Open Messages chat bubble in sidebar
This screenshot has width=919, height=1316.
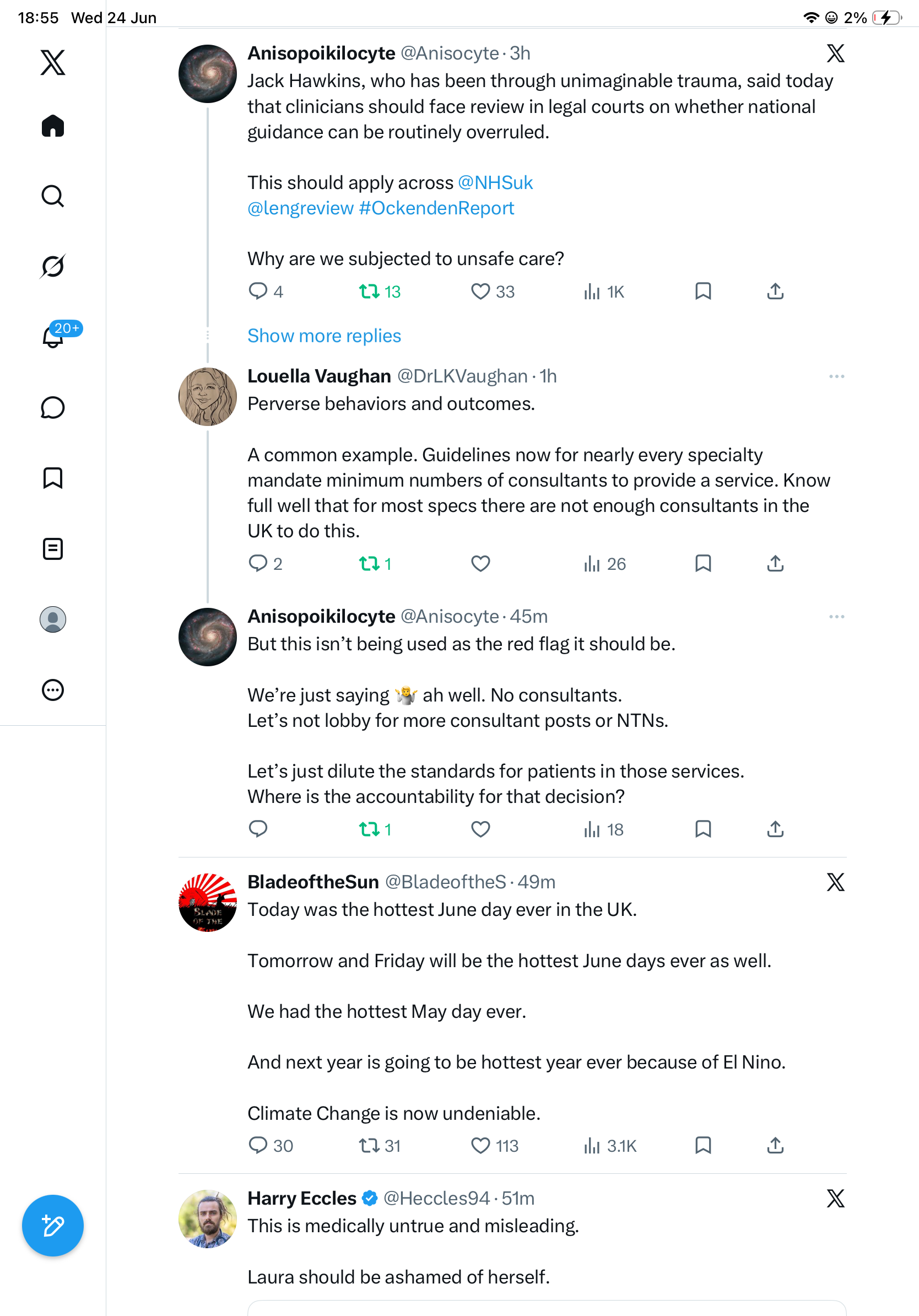point(53,407)
